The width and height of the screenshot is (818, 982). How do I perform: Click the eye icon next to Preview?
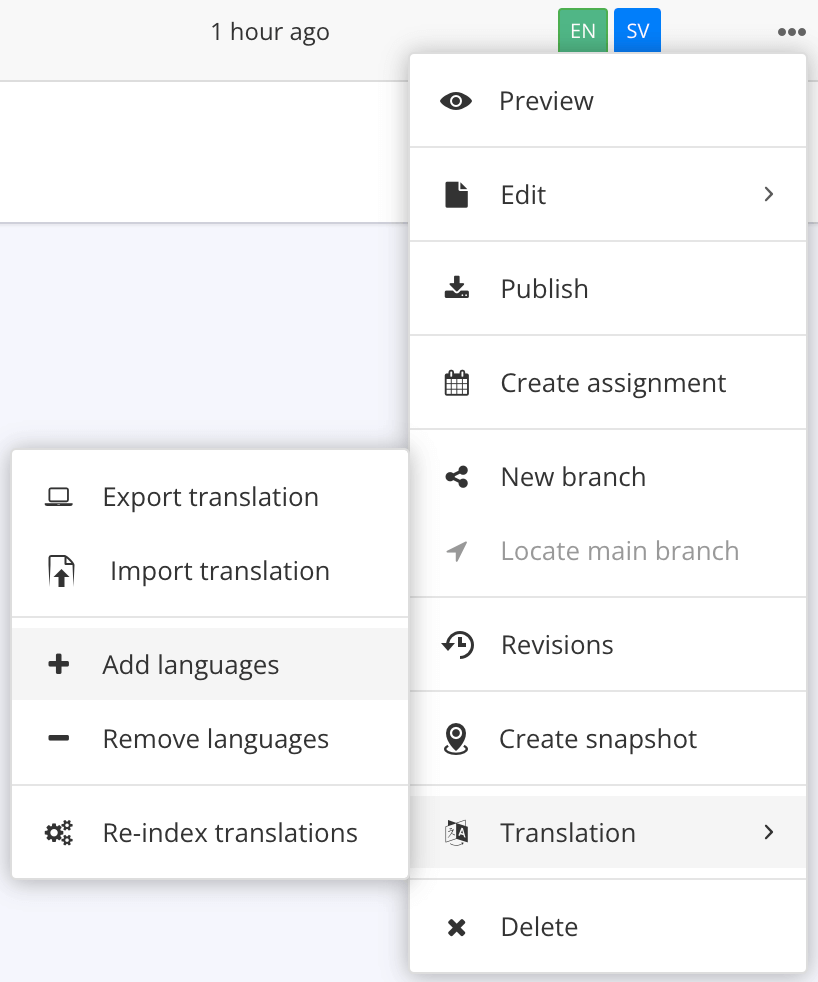456,100
